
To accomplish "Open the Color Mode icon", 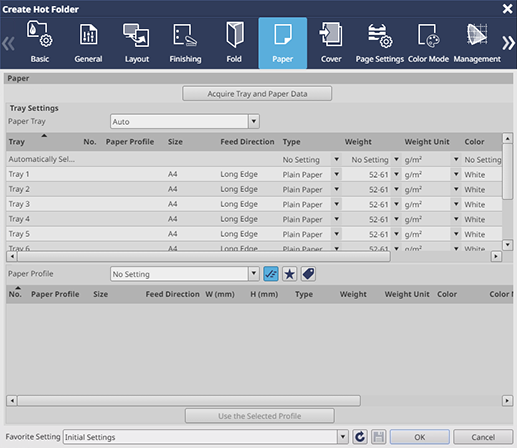I will [x=428, y=35].
